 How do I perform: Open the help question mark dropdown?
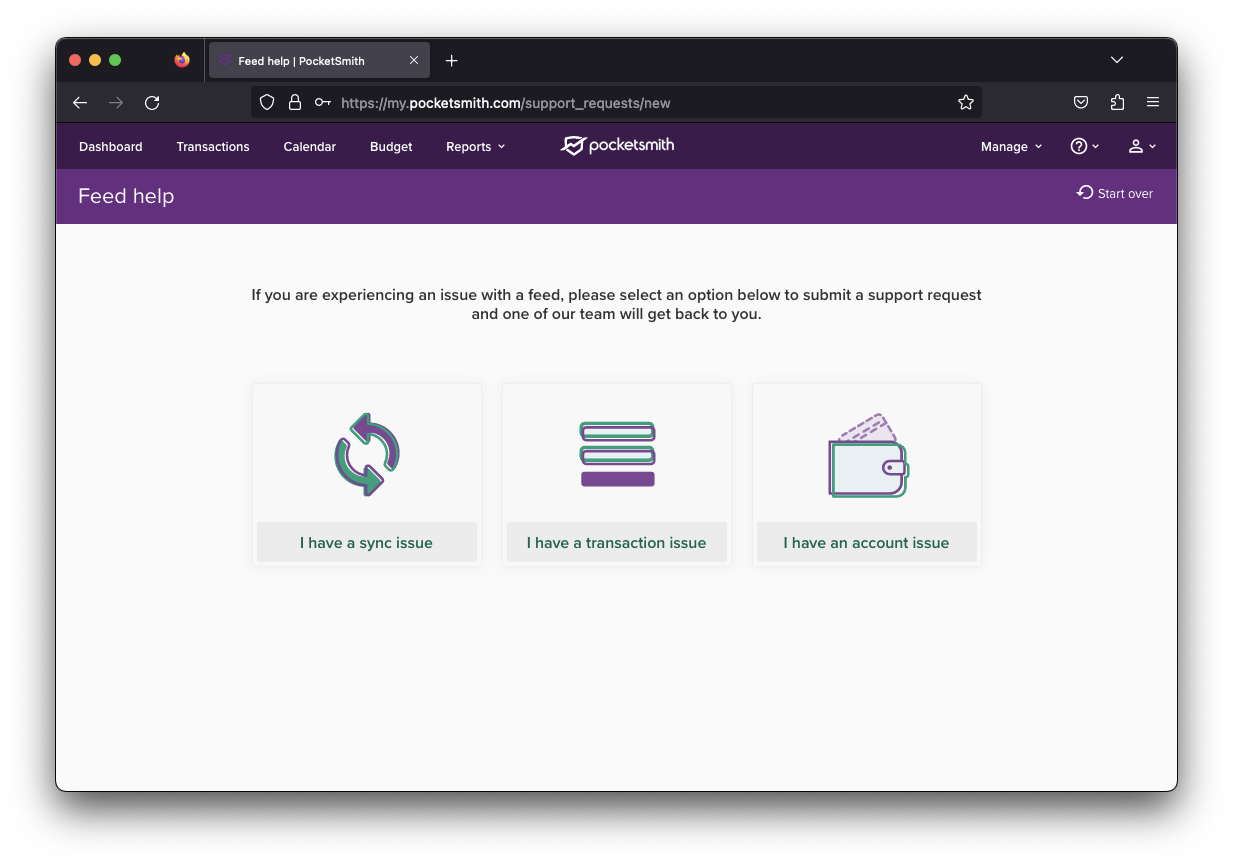point(1084,147)
